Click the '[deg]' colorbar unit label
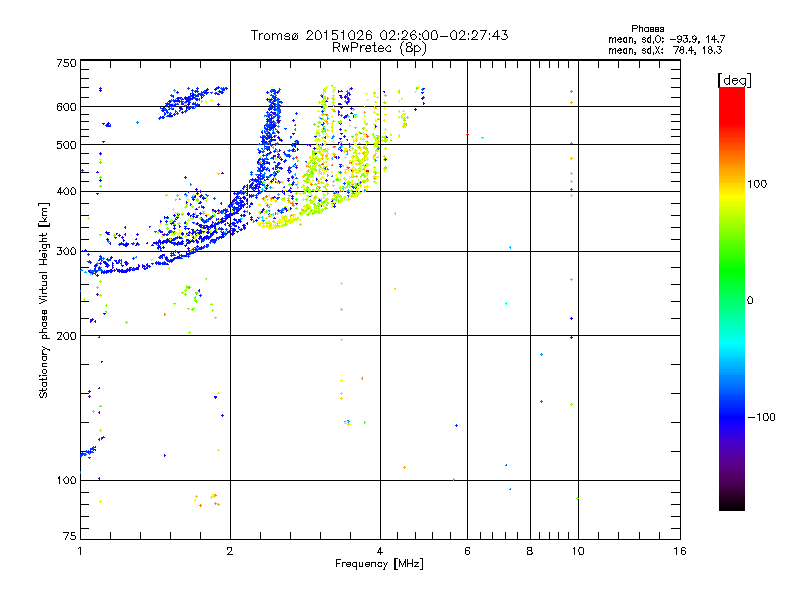The height and width of the screenshot is (600, 800). [x=734, y=80]
